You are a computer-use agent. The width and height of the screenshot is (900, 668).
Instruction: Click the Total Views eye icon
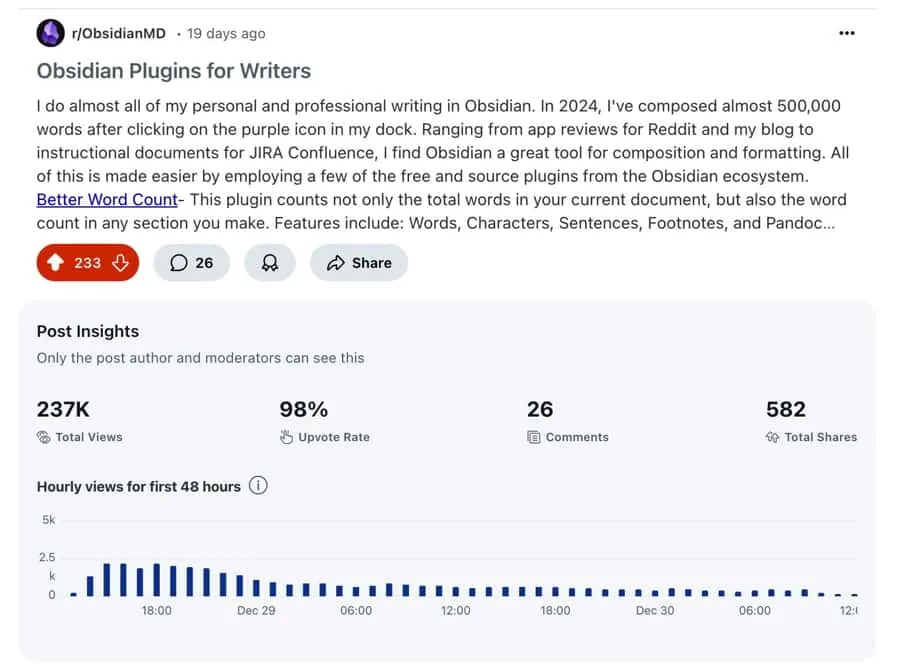(x=44, y=437)
